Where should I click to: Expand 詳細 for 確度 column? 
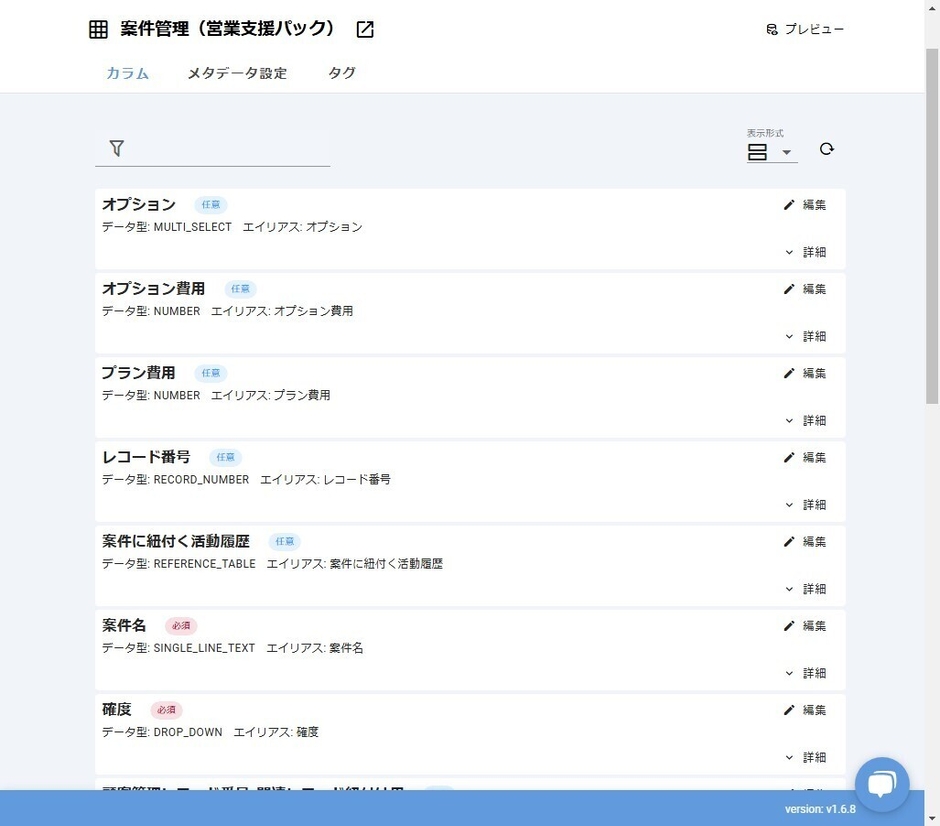tap(806, 758)
